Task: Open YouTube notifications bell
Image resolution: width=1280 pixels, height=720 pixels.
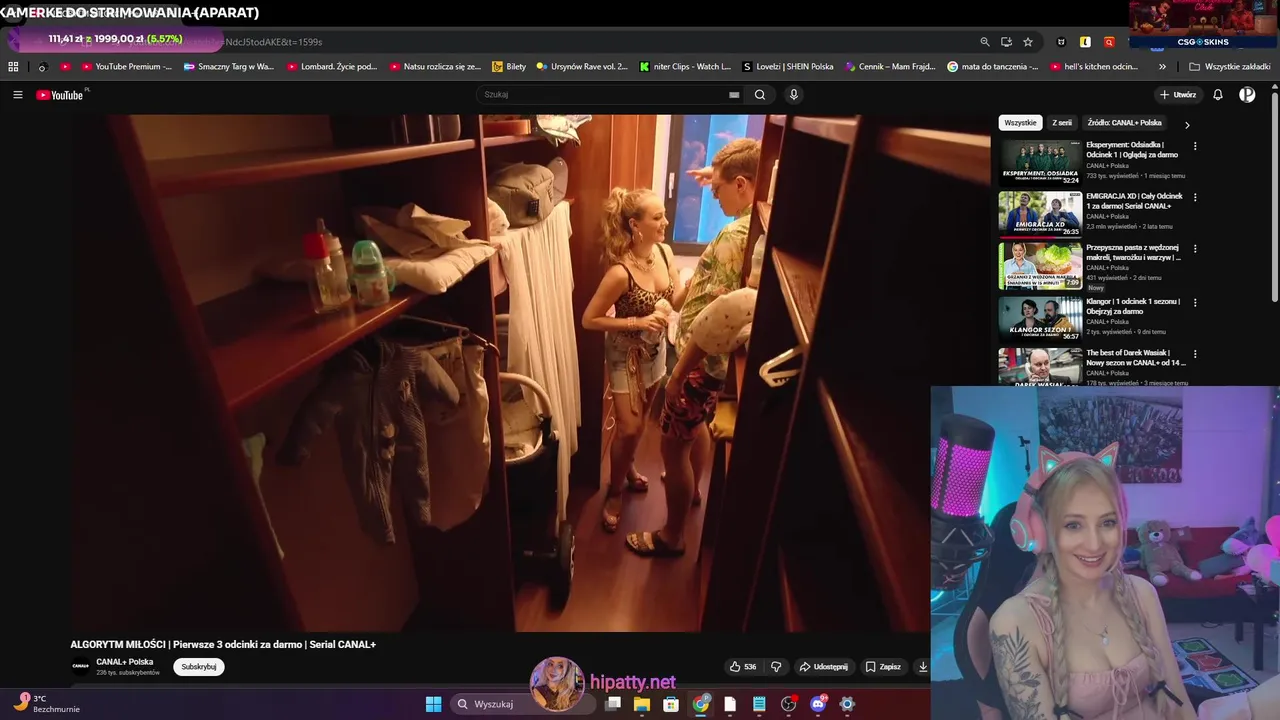Action: (x=1218, y=95)
